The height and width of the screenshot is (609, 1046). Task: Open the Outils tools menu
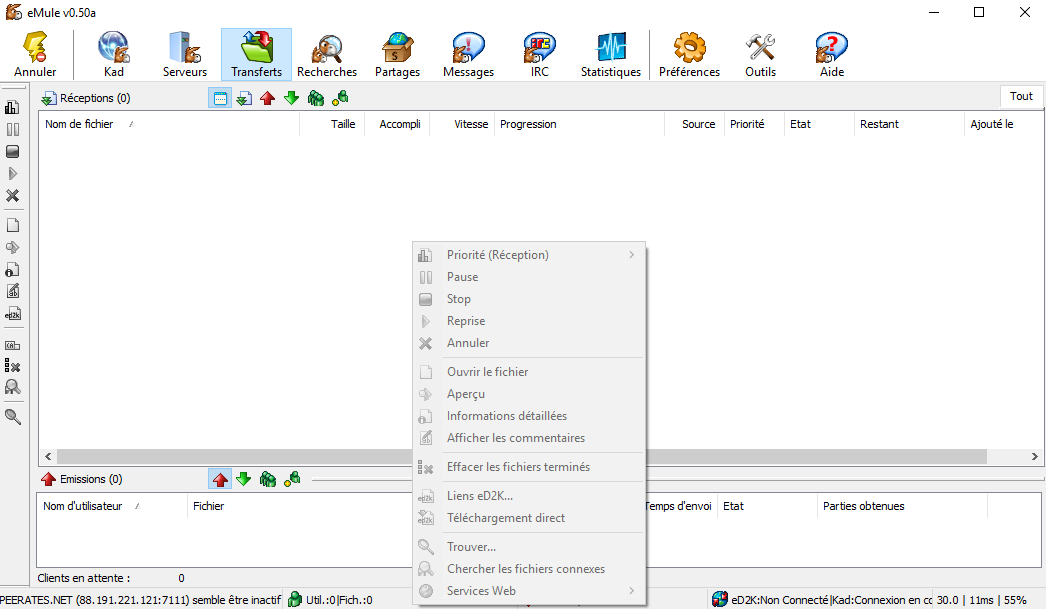(x=760, y=55)
